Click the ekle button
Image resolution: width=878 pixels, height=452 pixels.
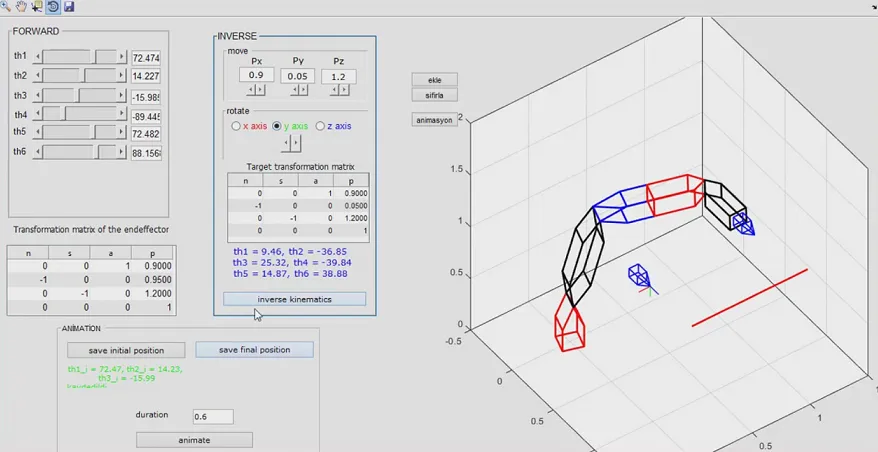point(435,80)
